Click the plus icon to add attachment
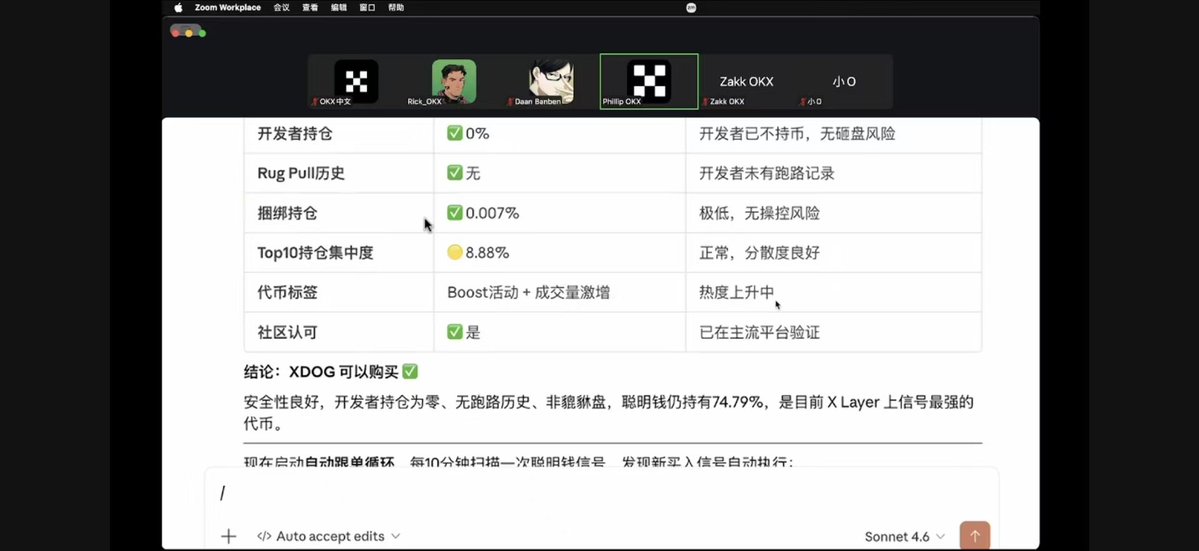Screen dimensions: 1199x551 pos(228,536)
